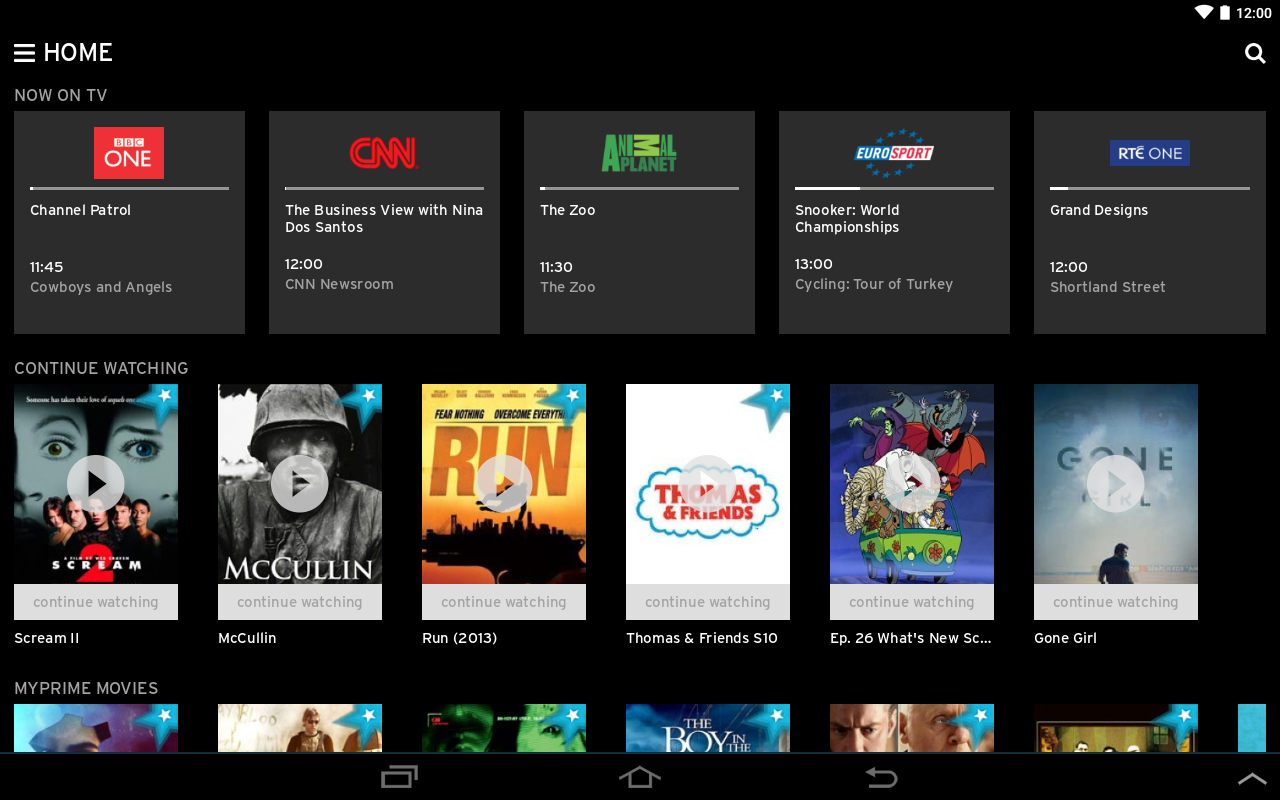Play Gone Girl with the play icon

[x=1116, y=484]
